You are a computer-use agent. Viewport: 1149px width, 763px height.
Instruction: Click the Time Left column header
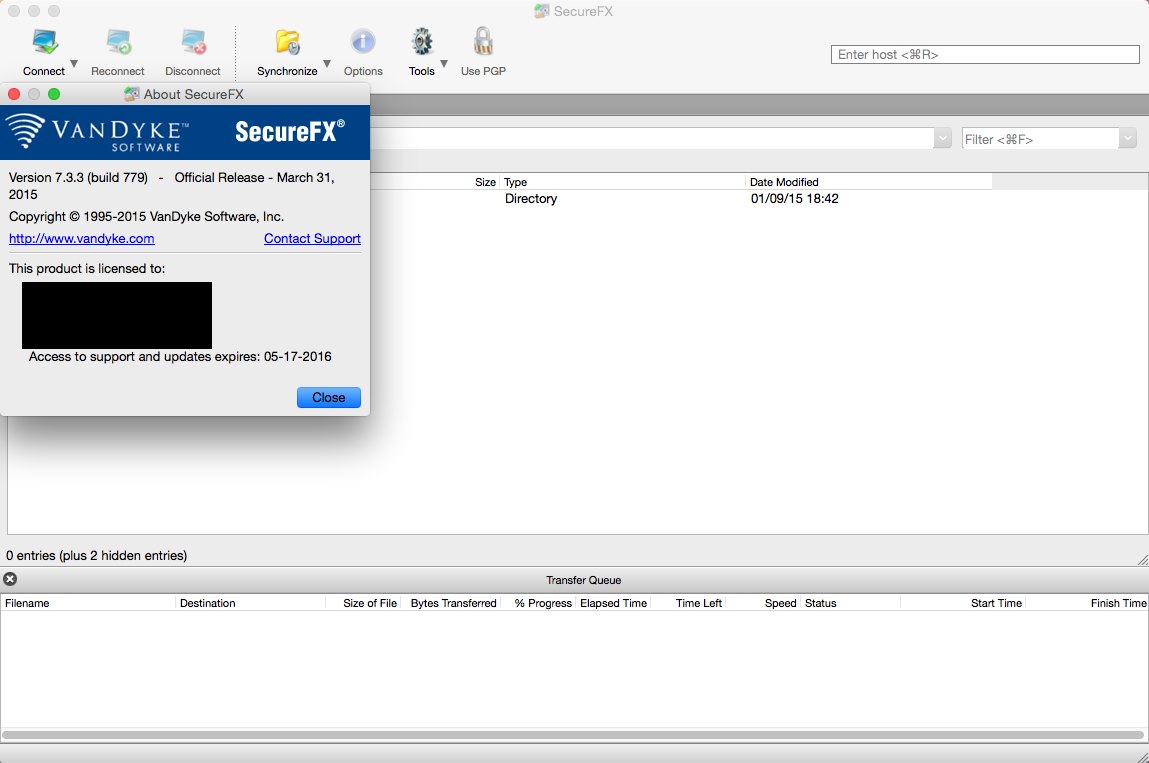[698, 603]
